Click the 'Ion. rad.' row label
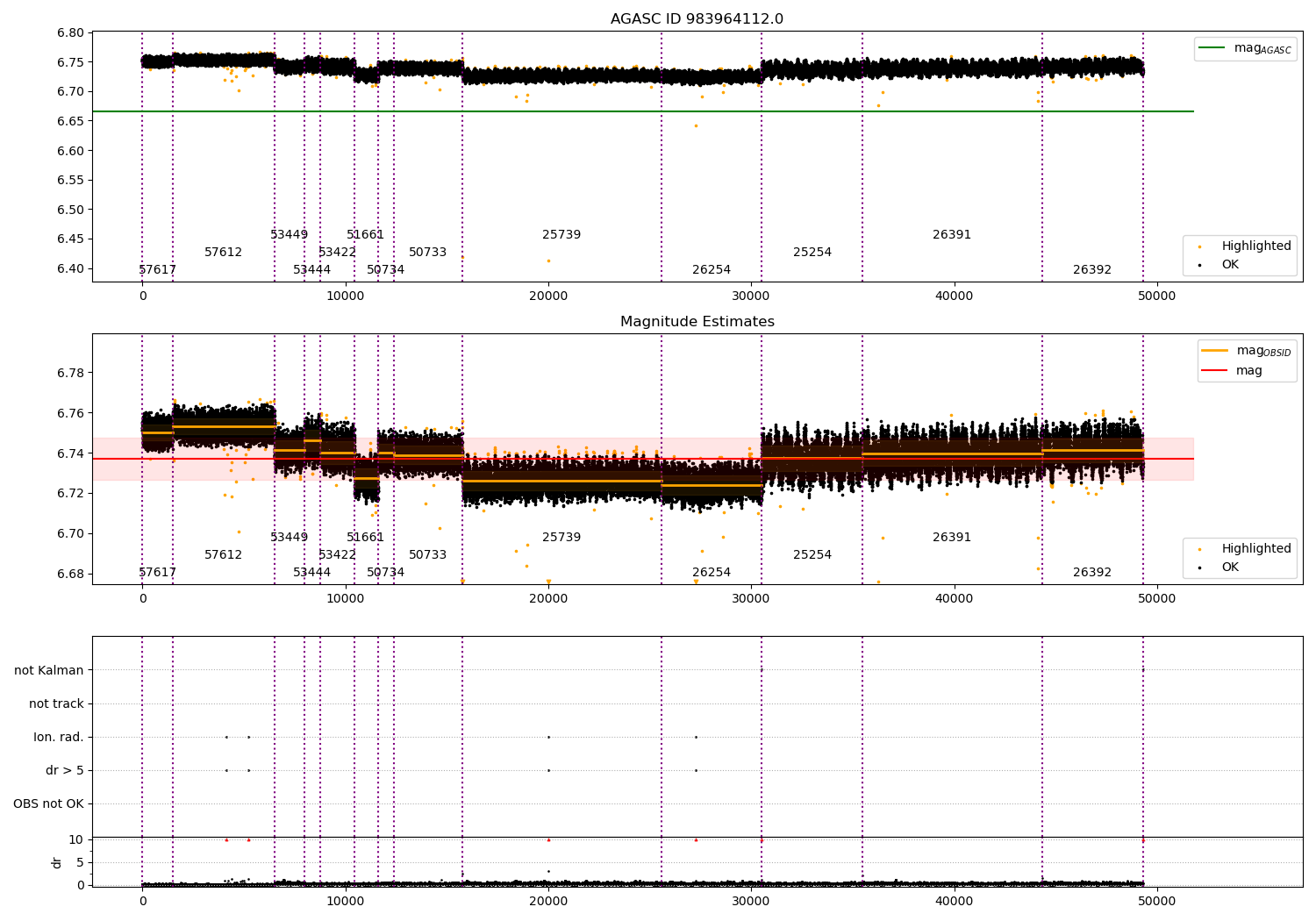The image size is (1316, 921). [x=59, y=738]
